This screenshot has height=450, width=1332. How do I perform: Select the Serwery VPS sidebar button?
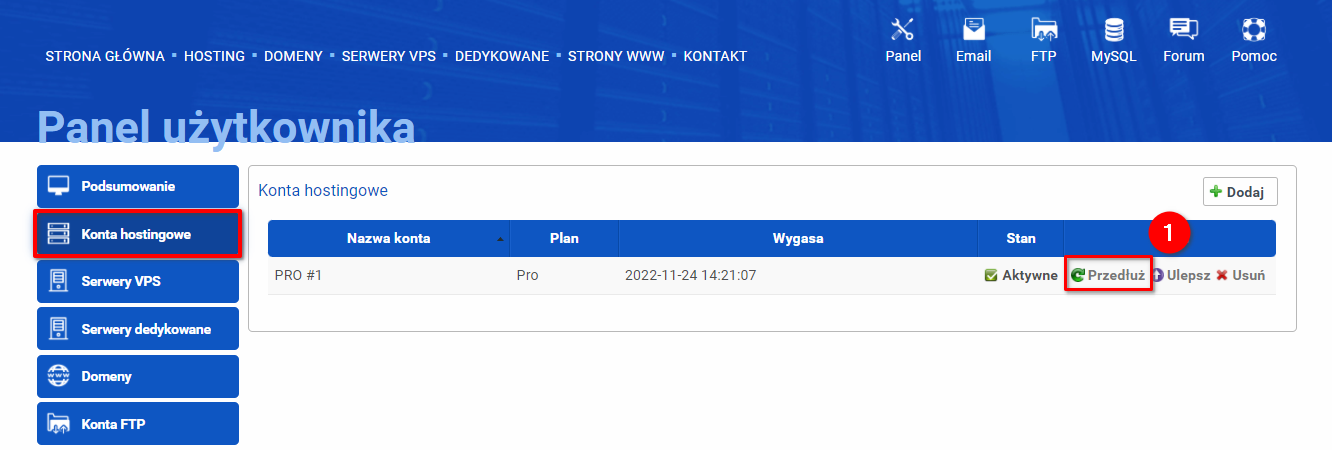coord(138,282)
